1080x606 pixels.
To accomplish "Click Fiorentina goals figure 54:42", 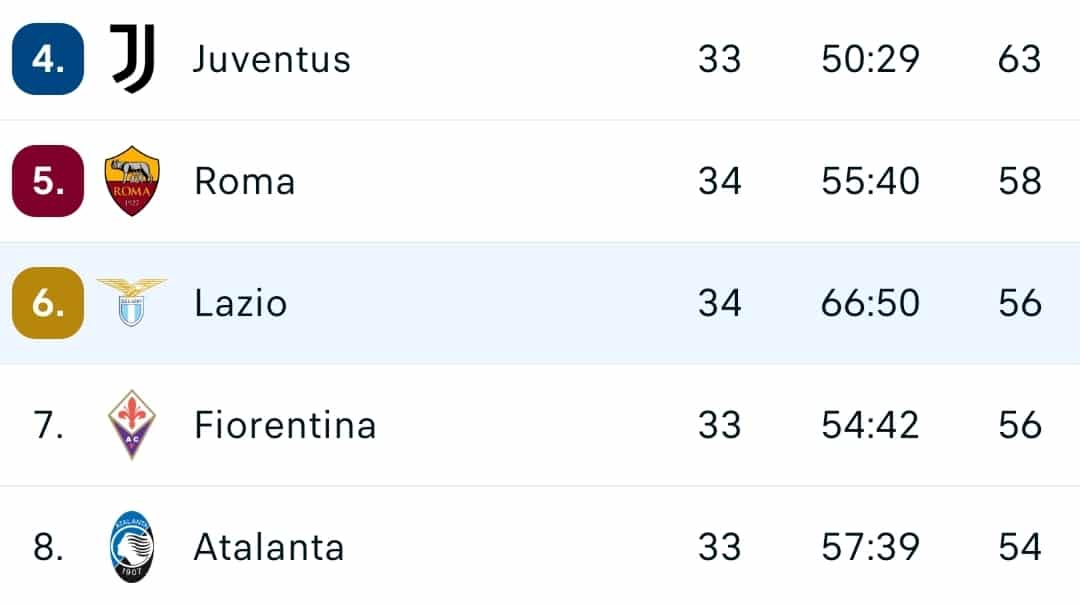I will click(x=870, y=425).
